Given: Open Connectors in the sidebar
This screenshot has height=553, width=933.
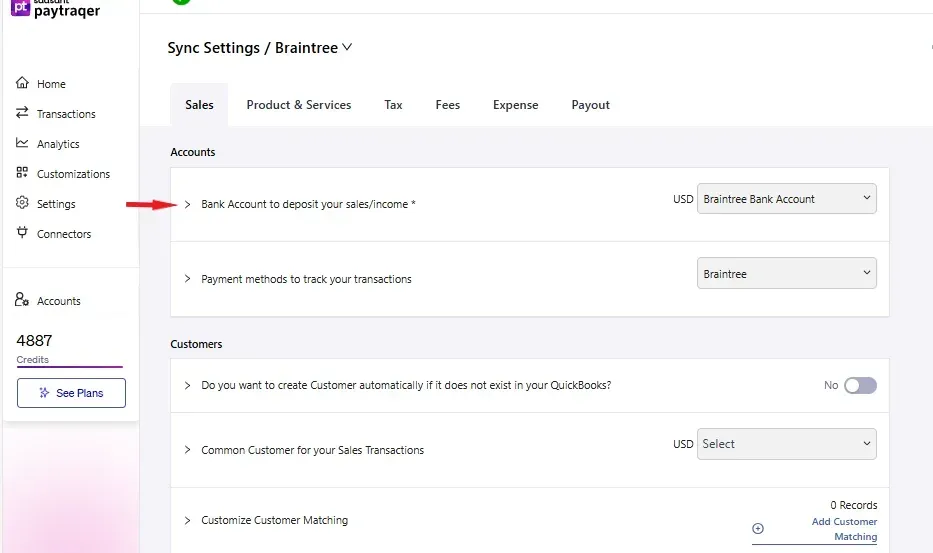Looking at the screenshot, I should [x=64, y=234].
